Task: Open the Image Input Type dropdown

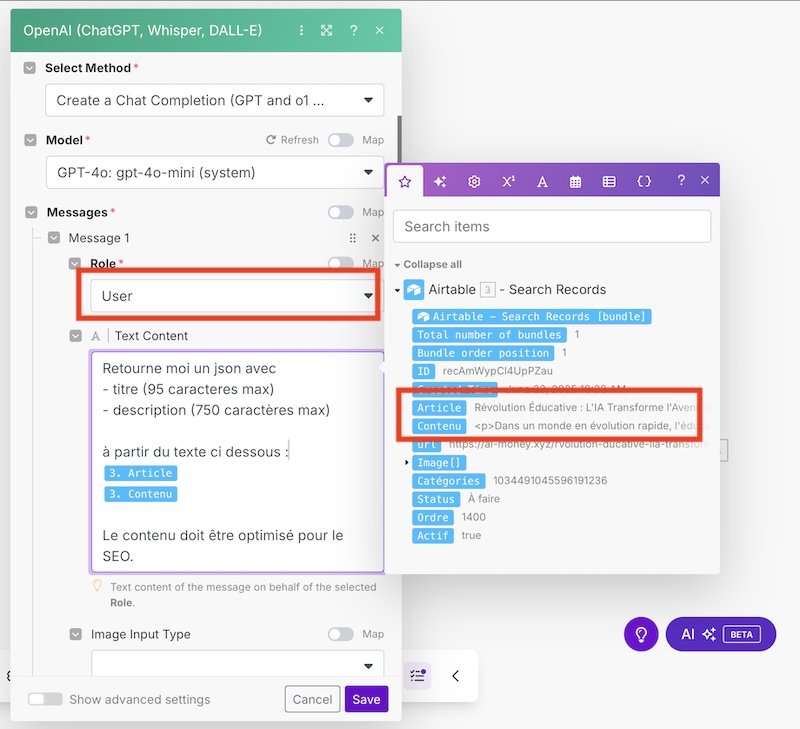Action: click(x=238, y=663)
